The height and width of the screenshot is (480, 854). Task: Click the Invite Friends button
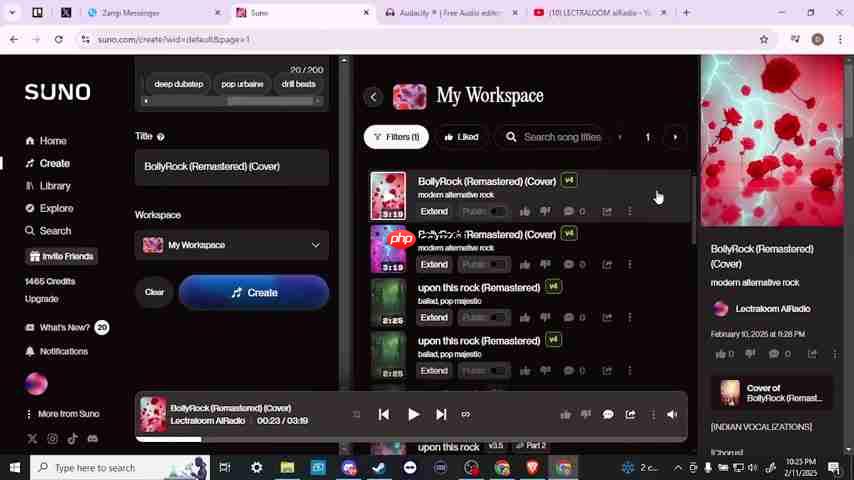(61, 257)
